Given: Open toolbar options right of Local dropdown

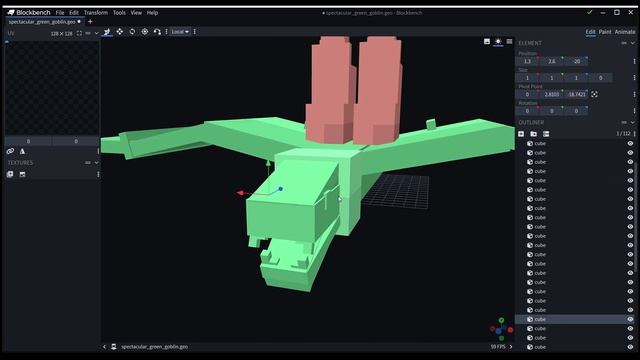Looking at the screenshot, I should click(194, 31).
